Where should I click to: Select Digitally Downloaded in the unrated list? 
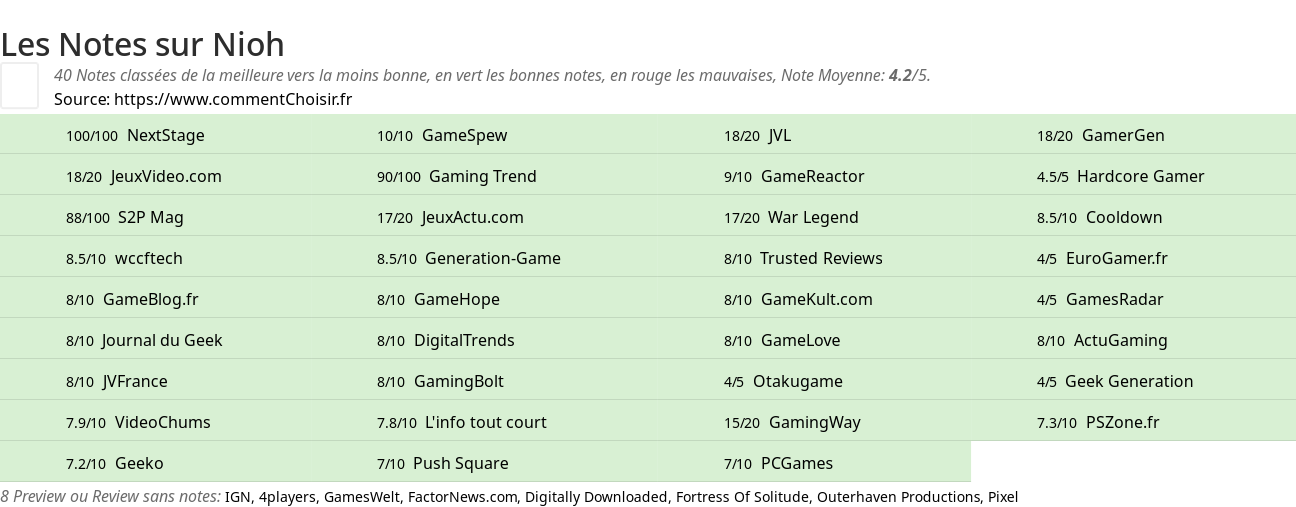595,497
